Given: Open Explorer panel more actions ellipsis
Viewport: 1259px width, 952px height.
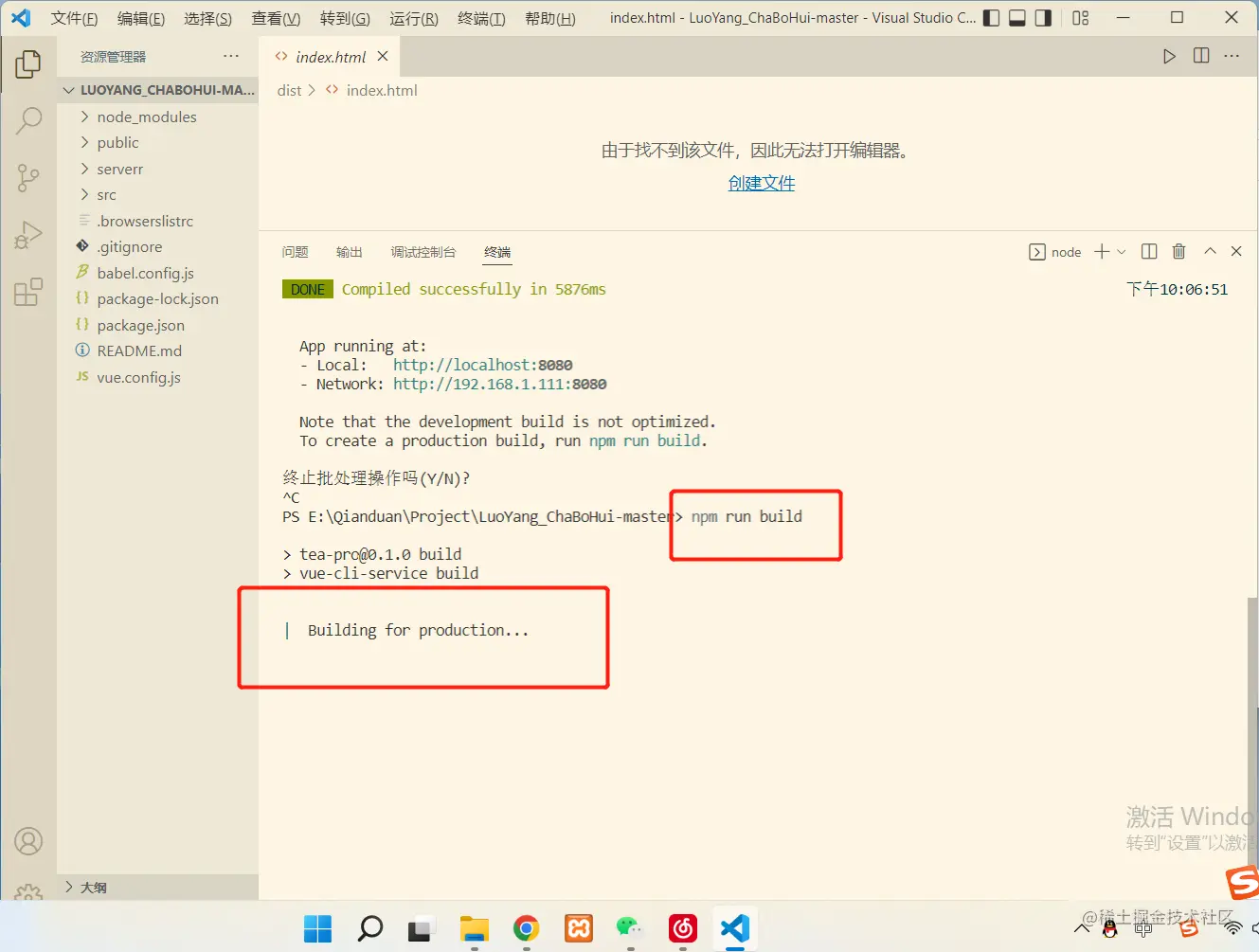Looking at the screenshot, I should pyautogui.click(x=231, y=56).
